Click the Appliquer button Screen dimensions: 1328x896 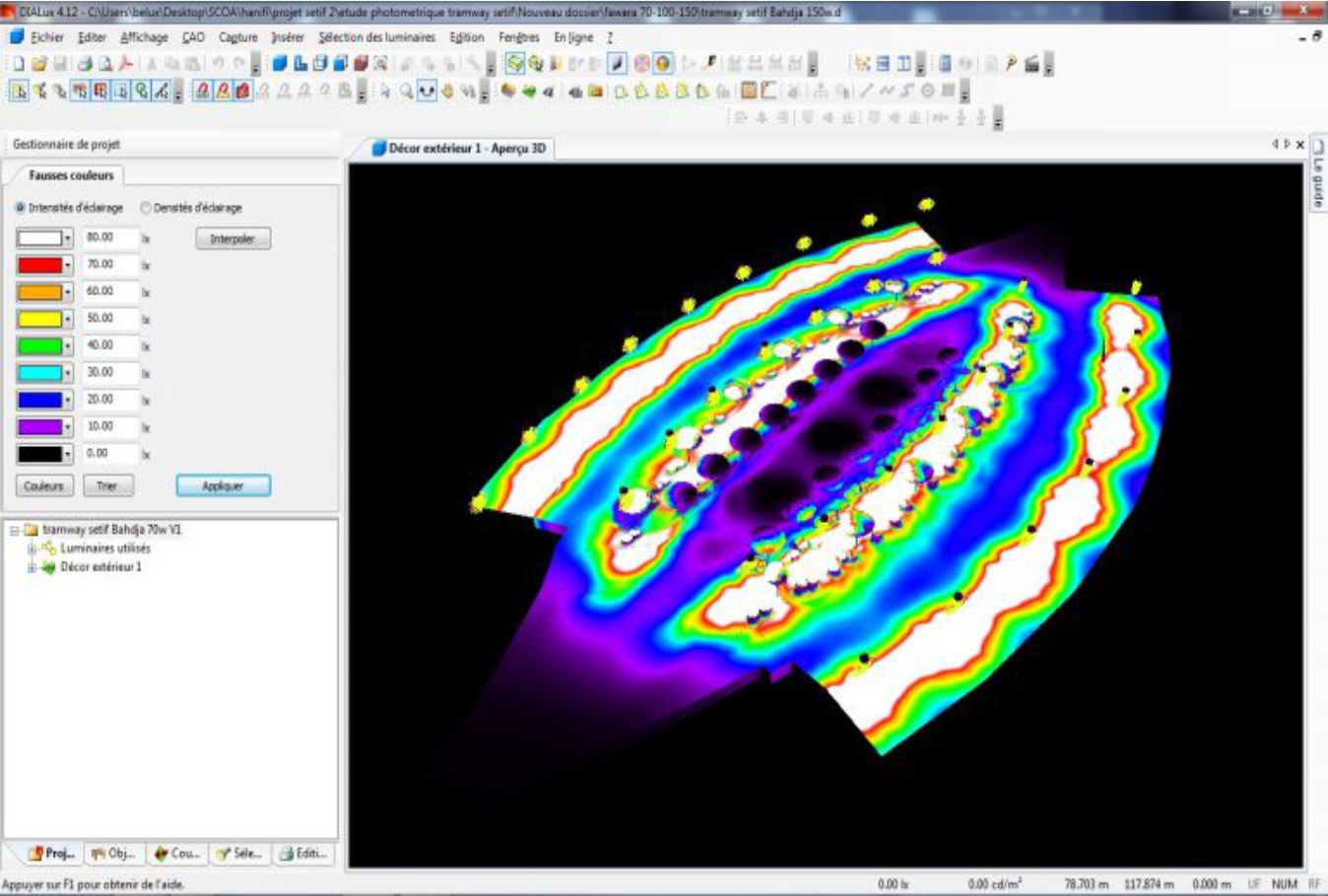pyautogui.click(x=223, y=485)
